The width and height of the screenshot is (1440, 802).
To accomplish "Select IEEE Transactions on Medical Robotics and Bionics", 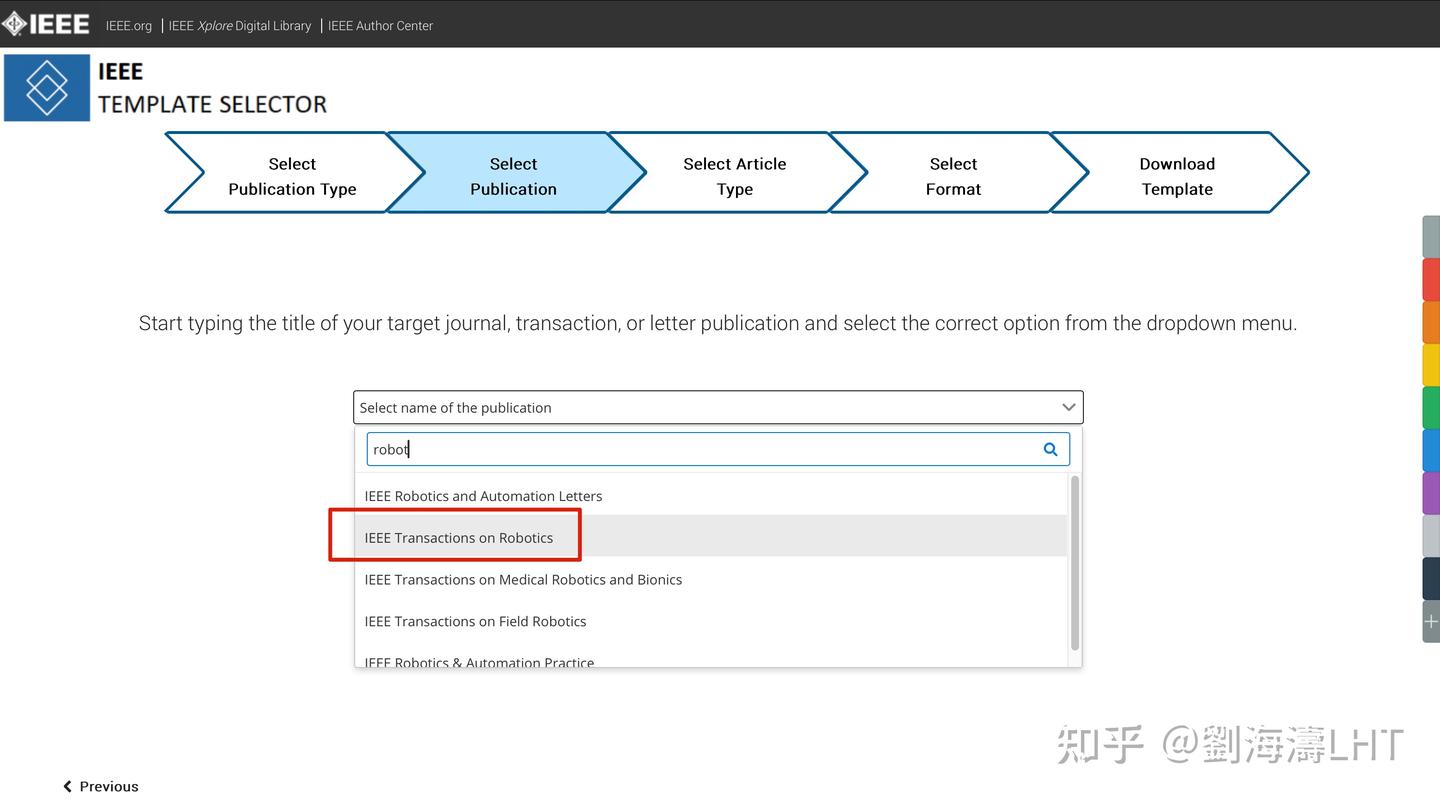I will pos(711,579).
